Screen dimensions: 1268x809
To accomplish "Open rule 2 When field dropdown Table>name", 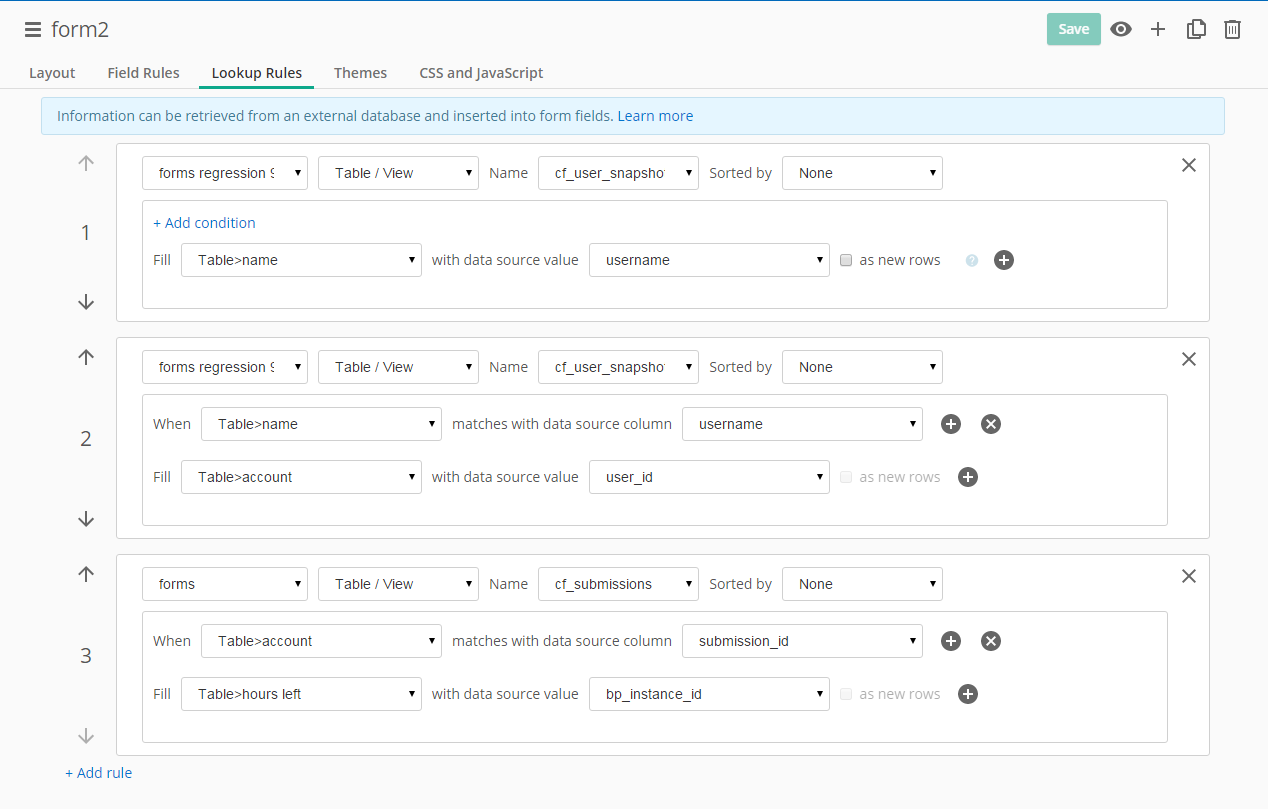I will point(321,424).
